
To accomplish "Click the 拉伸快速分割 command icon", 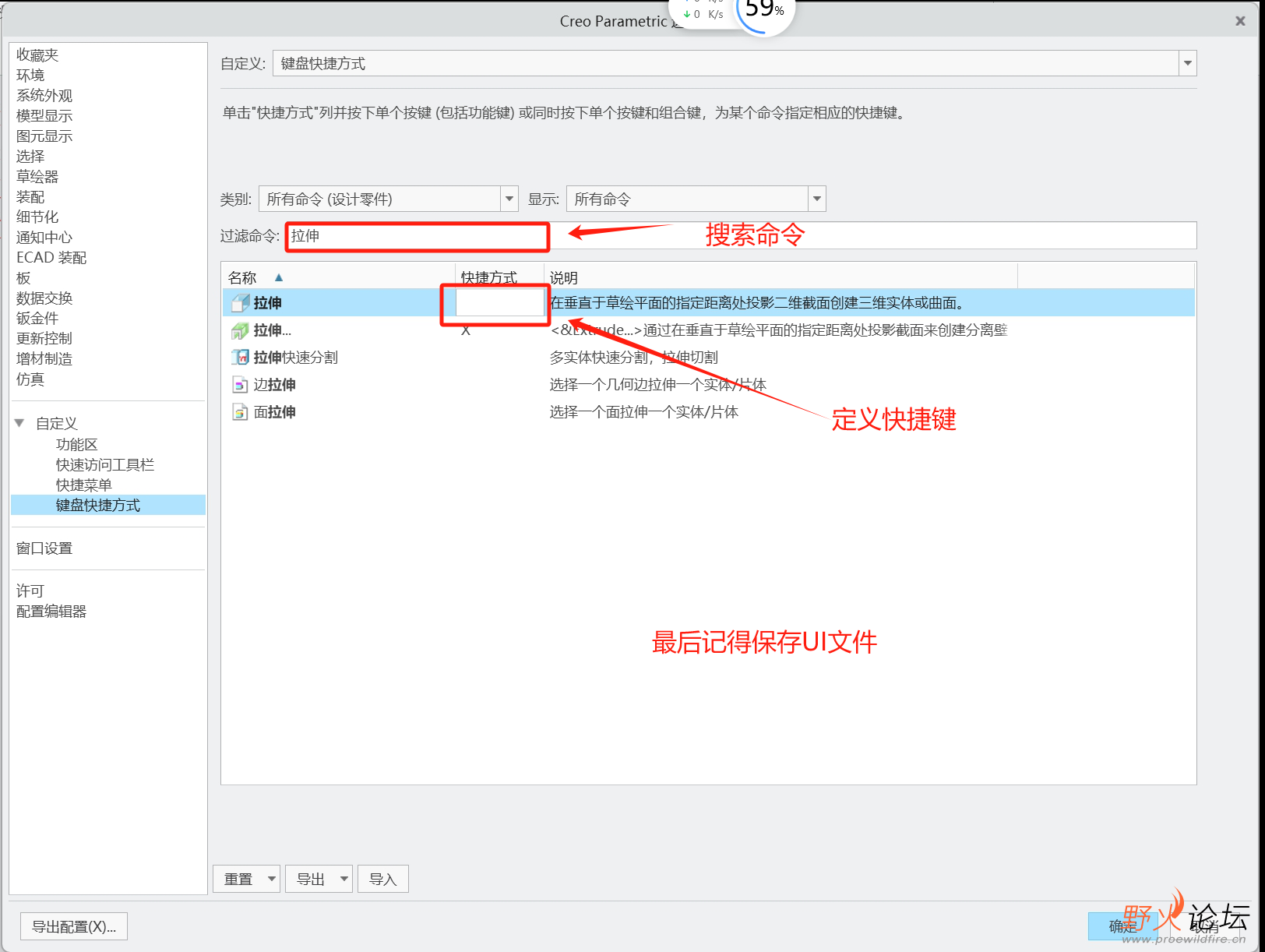I will click(x=240, y=358).
